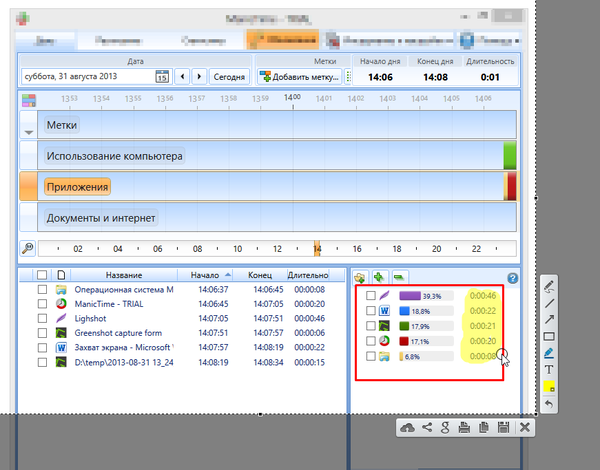
Task: Check the D:\temp row checkbox
Action: tap(42, 362)
